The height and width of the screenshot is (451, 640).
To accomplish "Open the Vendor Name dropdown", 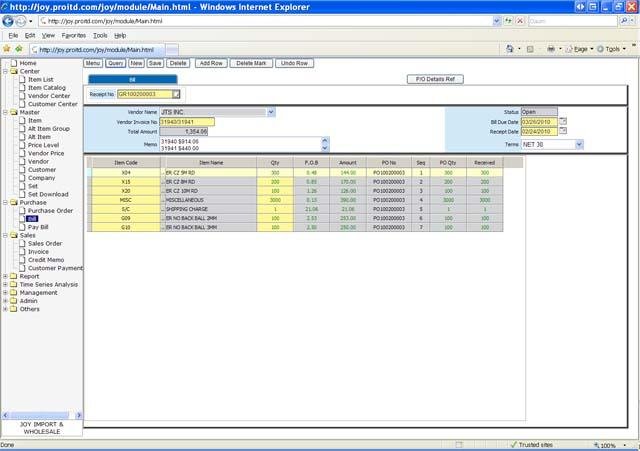I will pos(271,112).
